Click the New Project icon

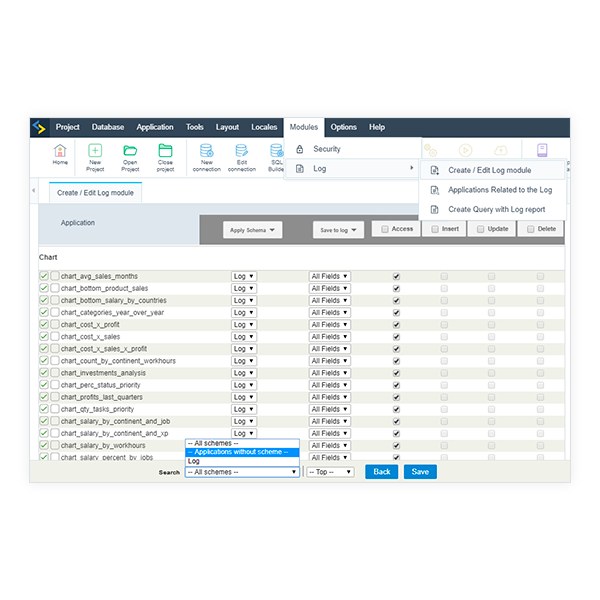click(95, 151)
